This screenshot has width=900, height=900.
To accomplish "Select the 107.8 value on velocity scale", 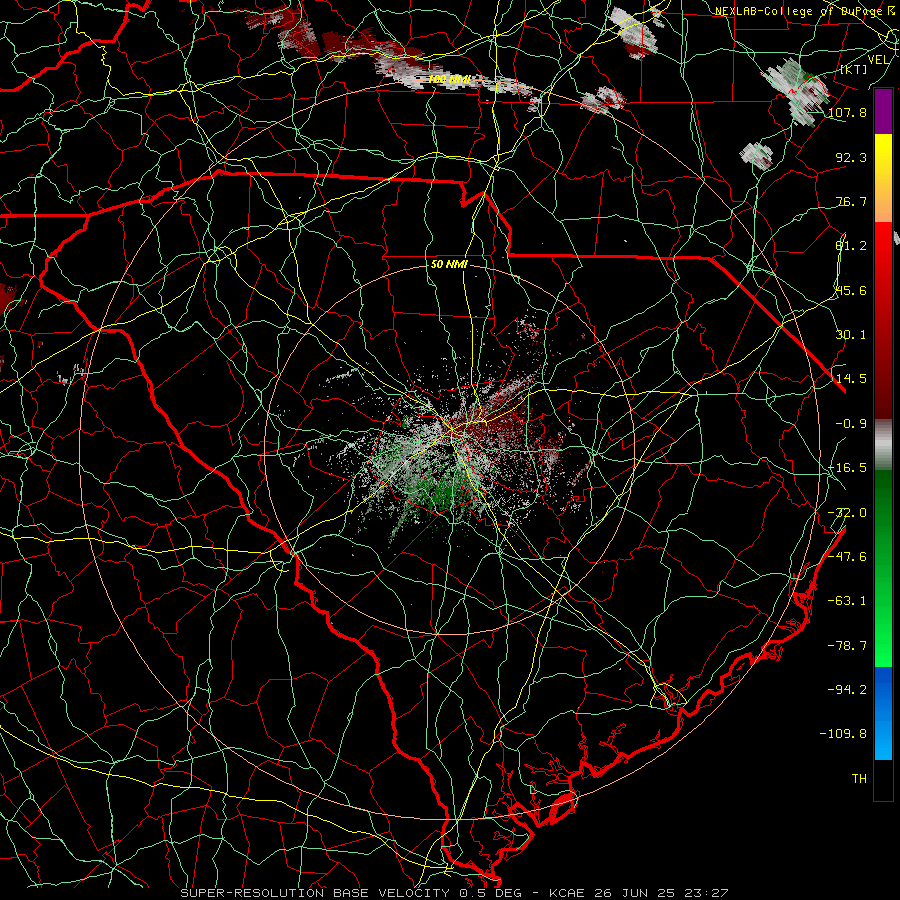I will click(847, 112).
